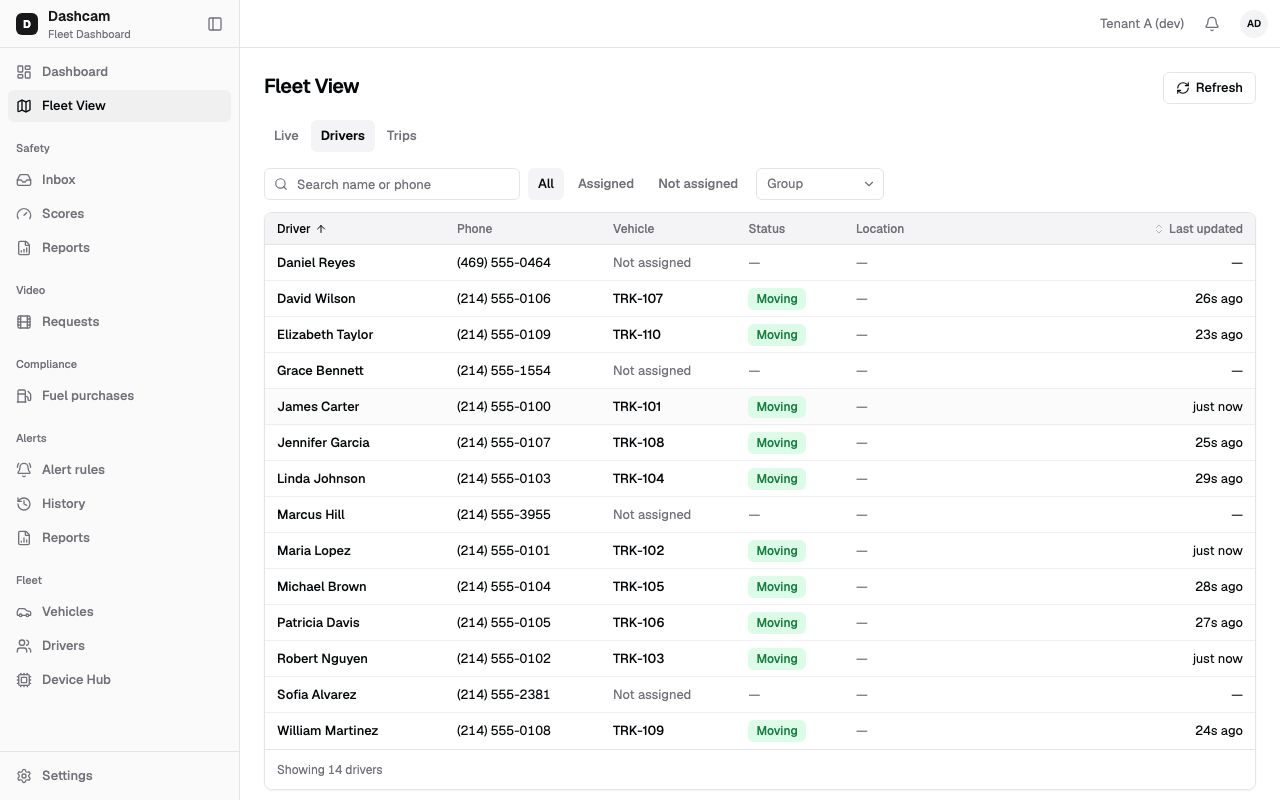
Task: Open notifications bell icon
Action: click(x=1212, y=24)
